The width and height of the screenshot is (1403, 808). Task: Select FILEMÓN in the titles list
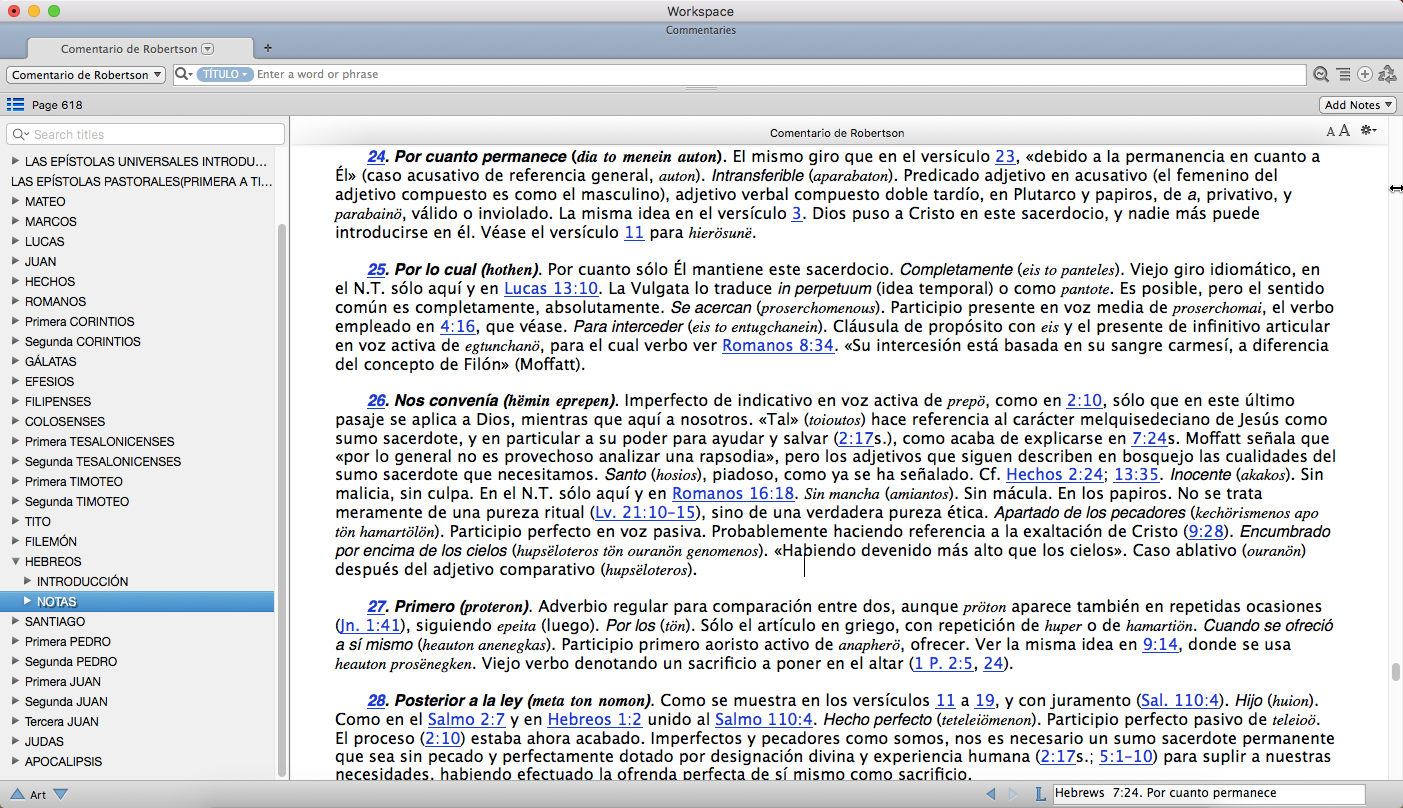51,541
